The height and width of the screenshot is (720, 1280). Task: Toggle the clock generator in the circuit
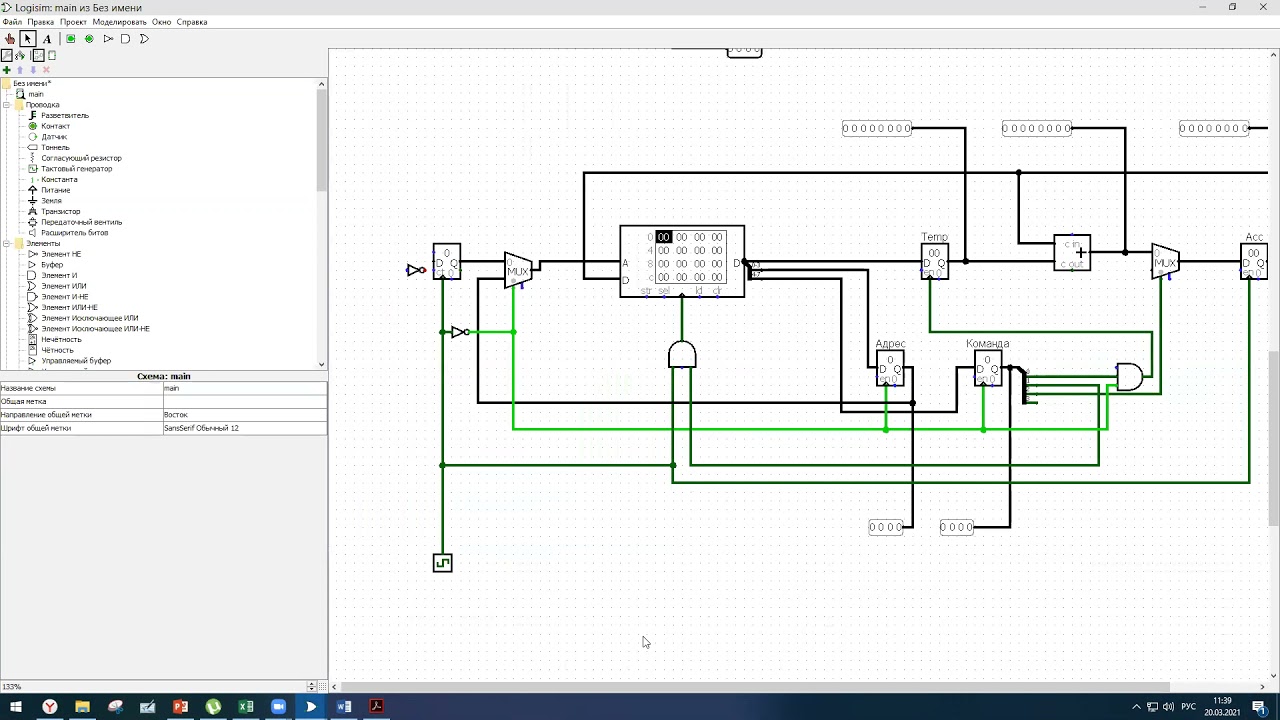(x=442, y=563)
